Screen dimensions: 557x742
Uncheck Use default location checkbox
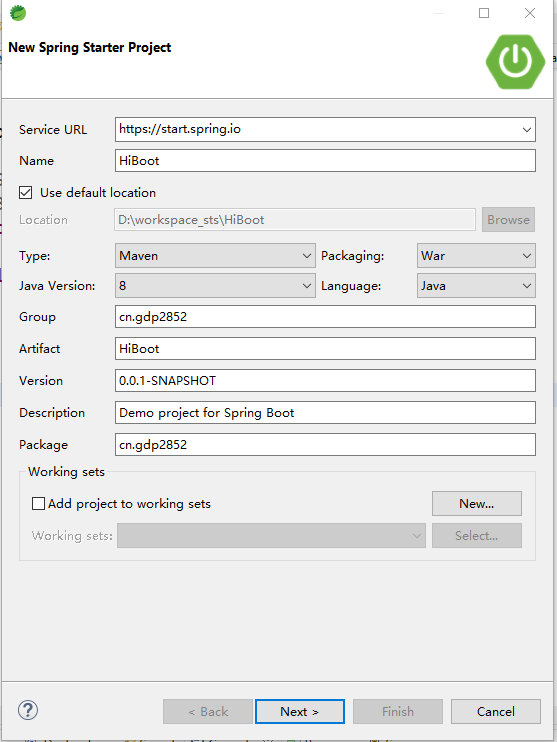click(x=26, y=193)
